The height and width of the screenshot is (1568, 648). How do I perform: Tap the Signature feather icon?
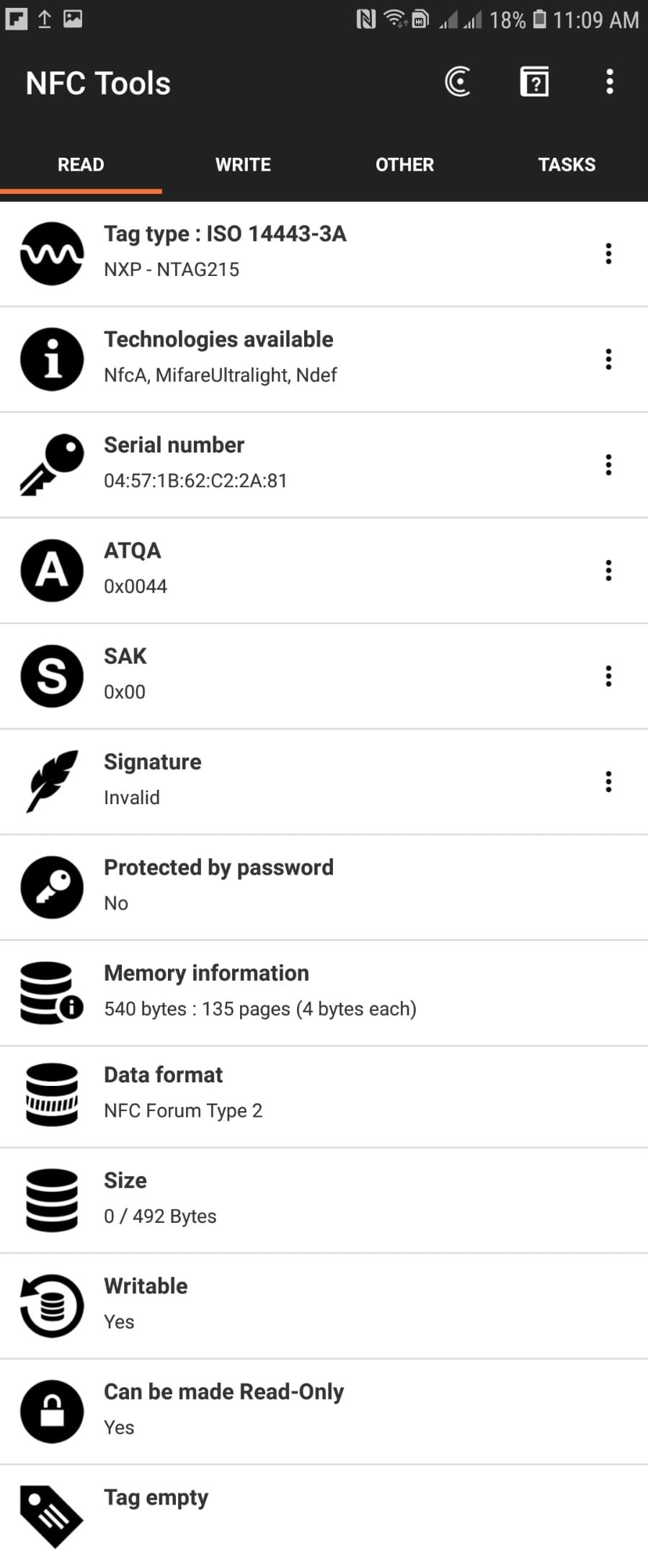pyautogui.click(x=52, y=781)
